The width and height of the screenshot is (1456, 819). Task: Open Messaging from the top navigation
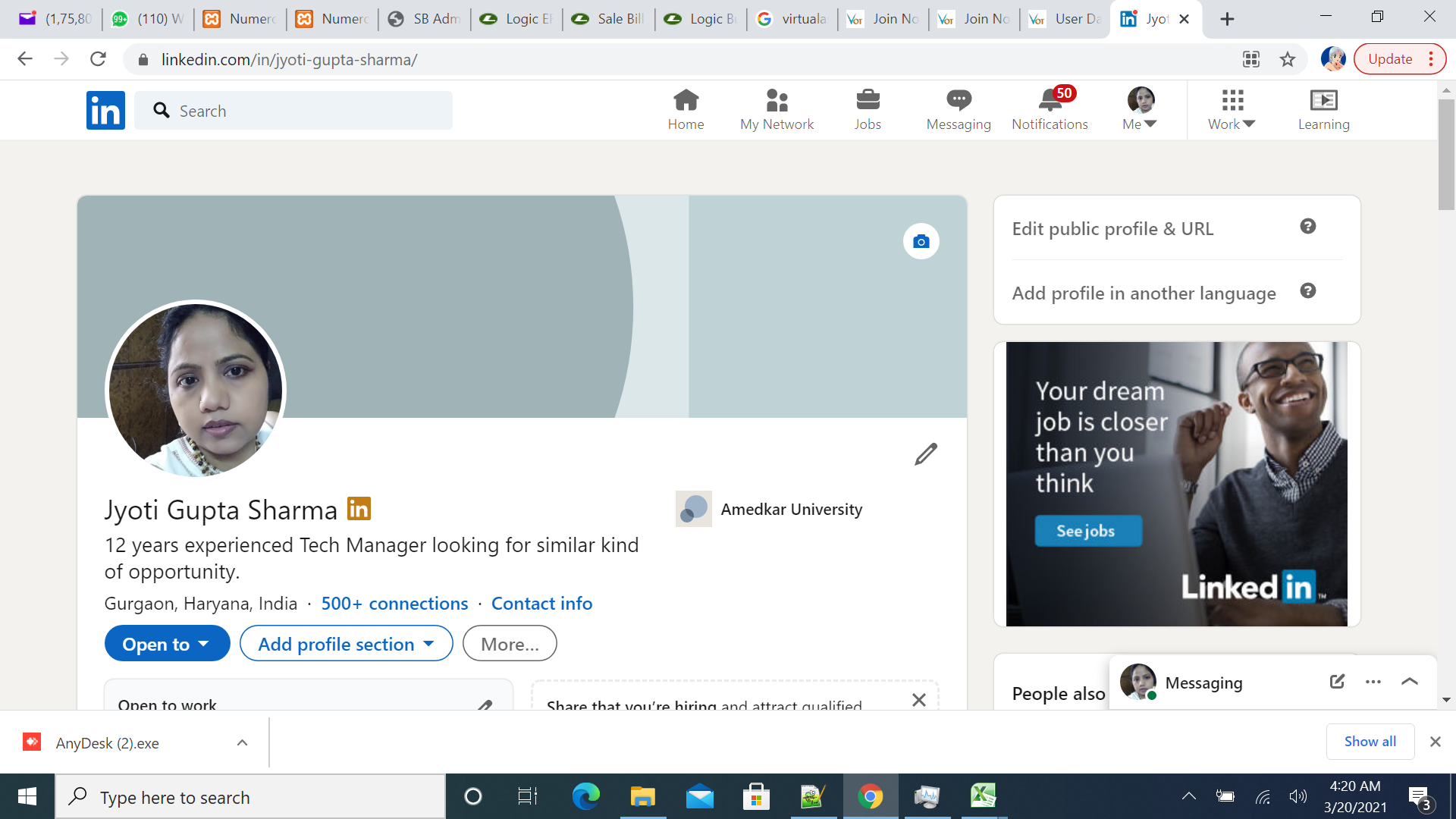959,111
